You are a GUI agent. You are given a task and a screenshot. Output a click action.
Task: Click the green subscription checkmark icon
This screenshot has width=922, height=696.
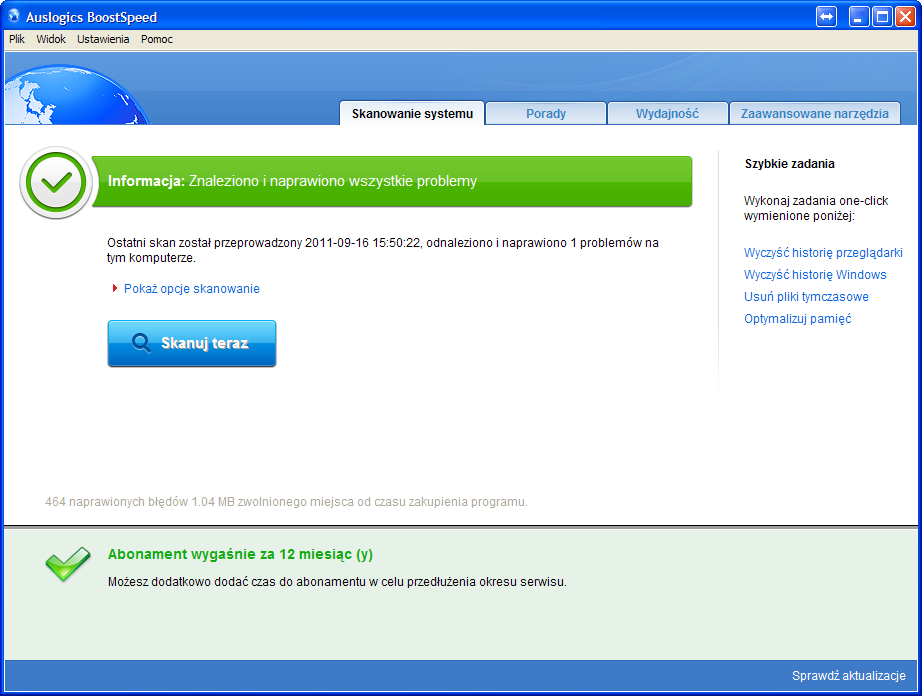[x=68, y=564]
